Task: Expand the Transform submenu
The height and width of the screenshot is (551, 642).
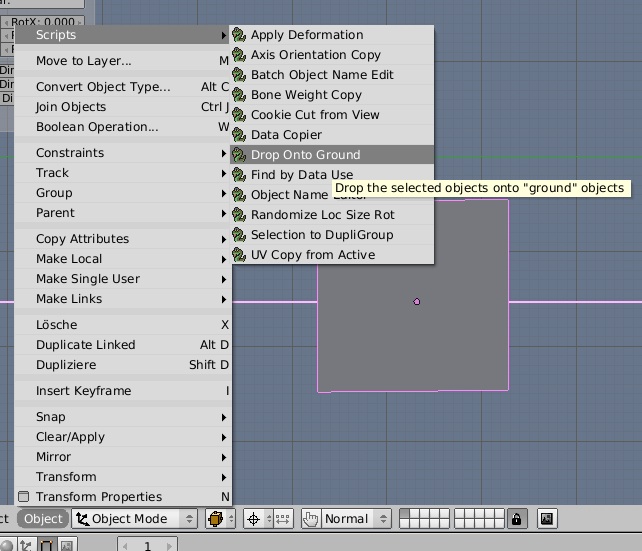Action: pos(123,477)
